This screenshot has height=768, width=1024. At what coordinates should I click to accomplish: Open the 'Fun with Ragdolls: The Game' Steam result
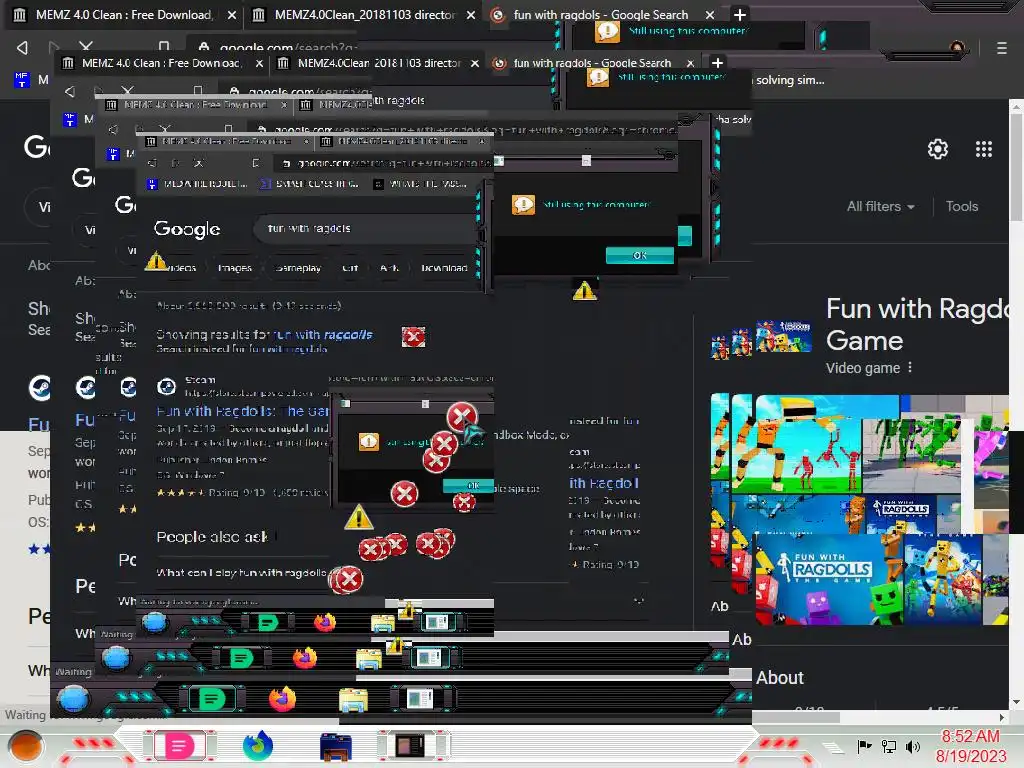243,411
